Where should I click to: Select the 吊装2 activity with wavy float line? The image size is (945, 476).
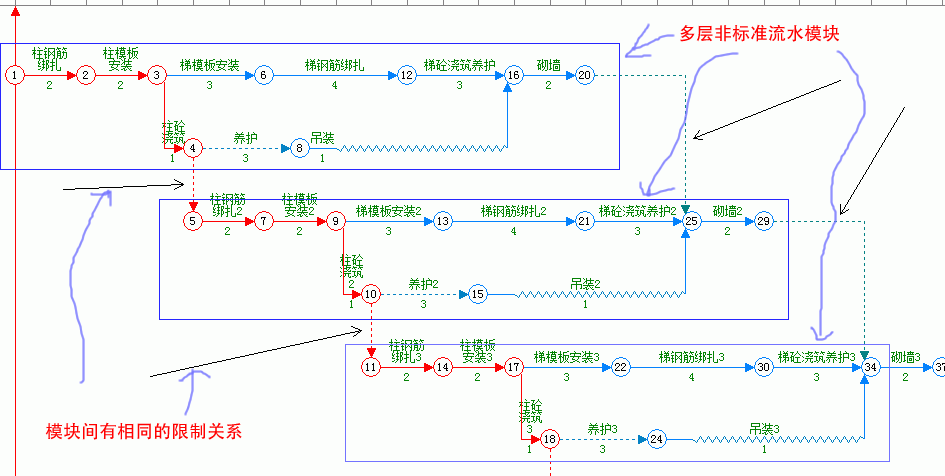pyautogui.click(x=585, y=284)
